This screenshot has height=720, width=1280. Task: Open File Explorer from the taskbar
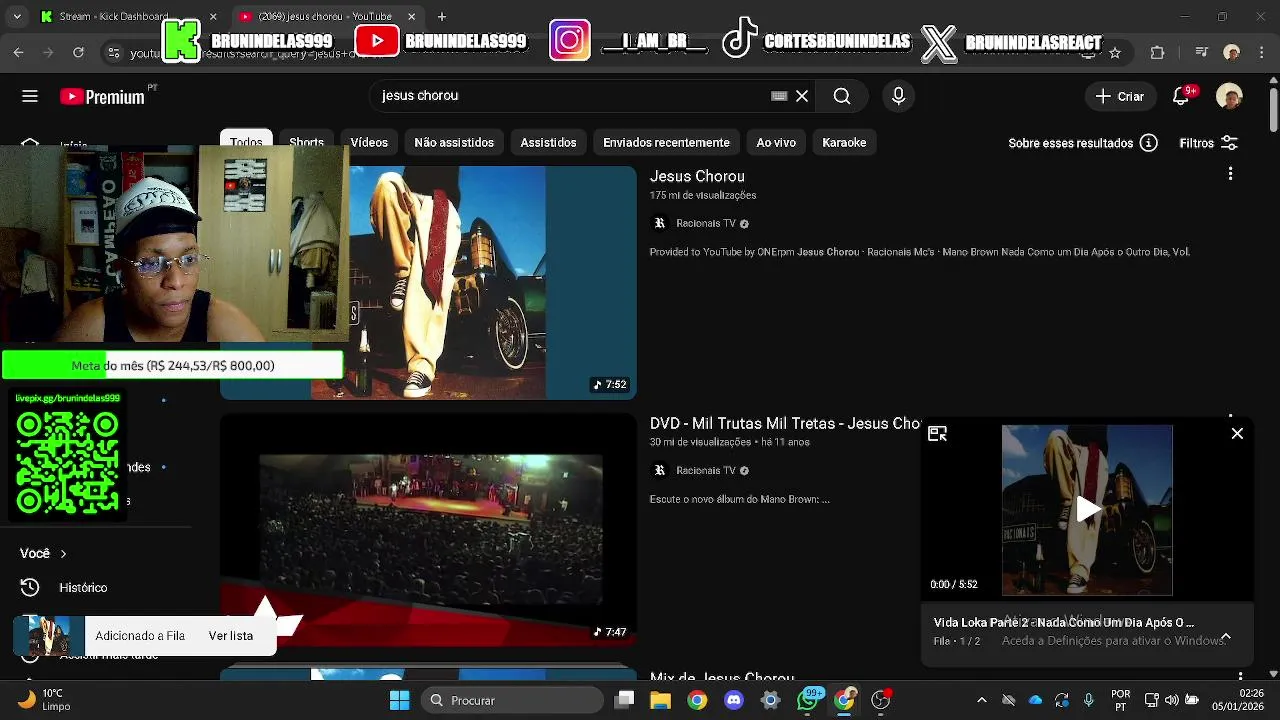pyautogui.click(x=660, y=700)
